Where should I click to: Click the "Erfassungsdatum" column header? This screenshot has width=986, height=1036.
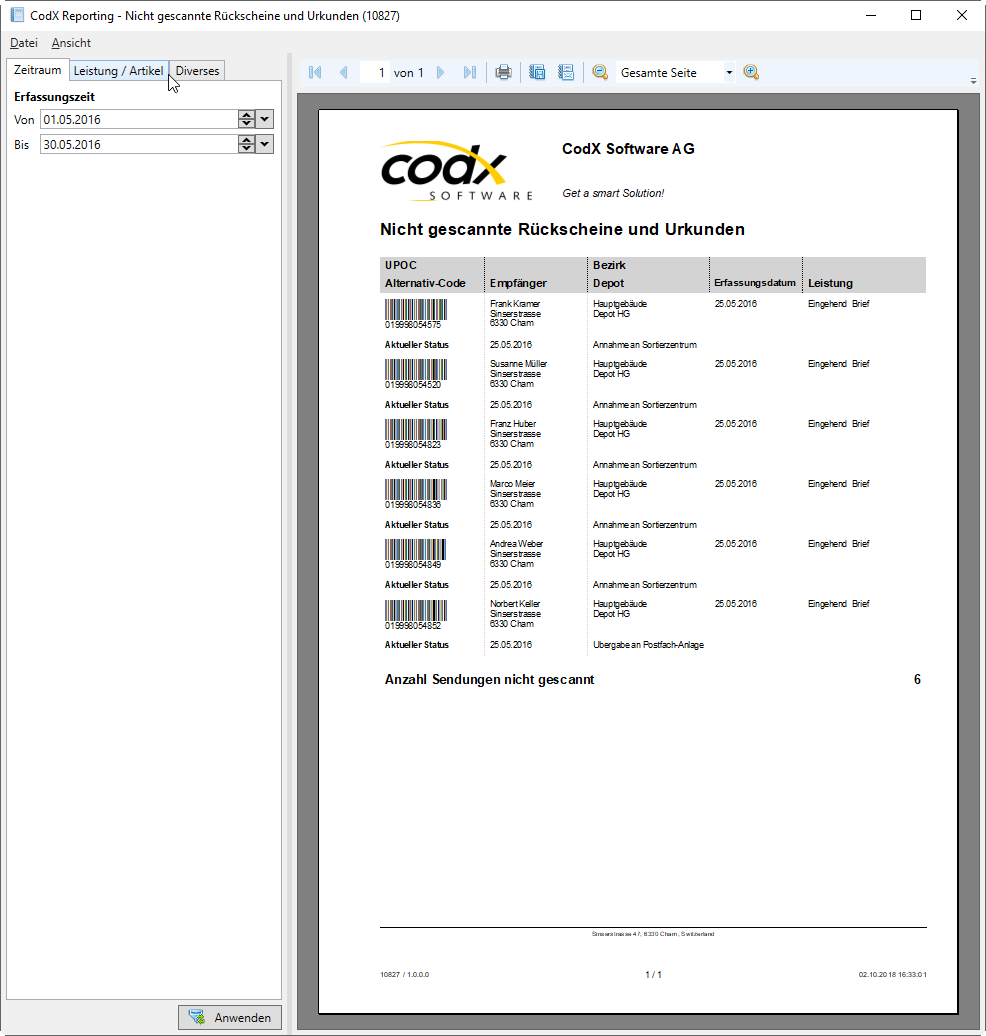[755, 283]
